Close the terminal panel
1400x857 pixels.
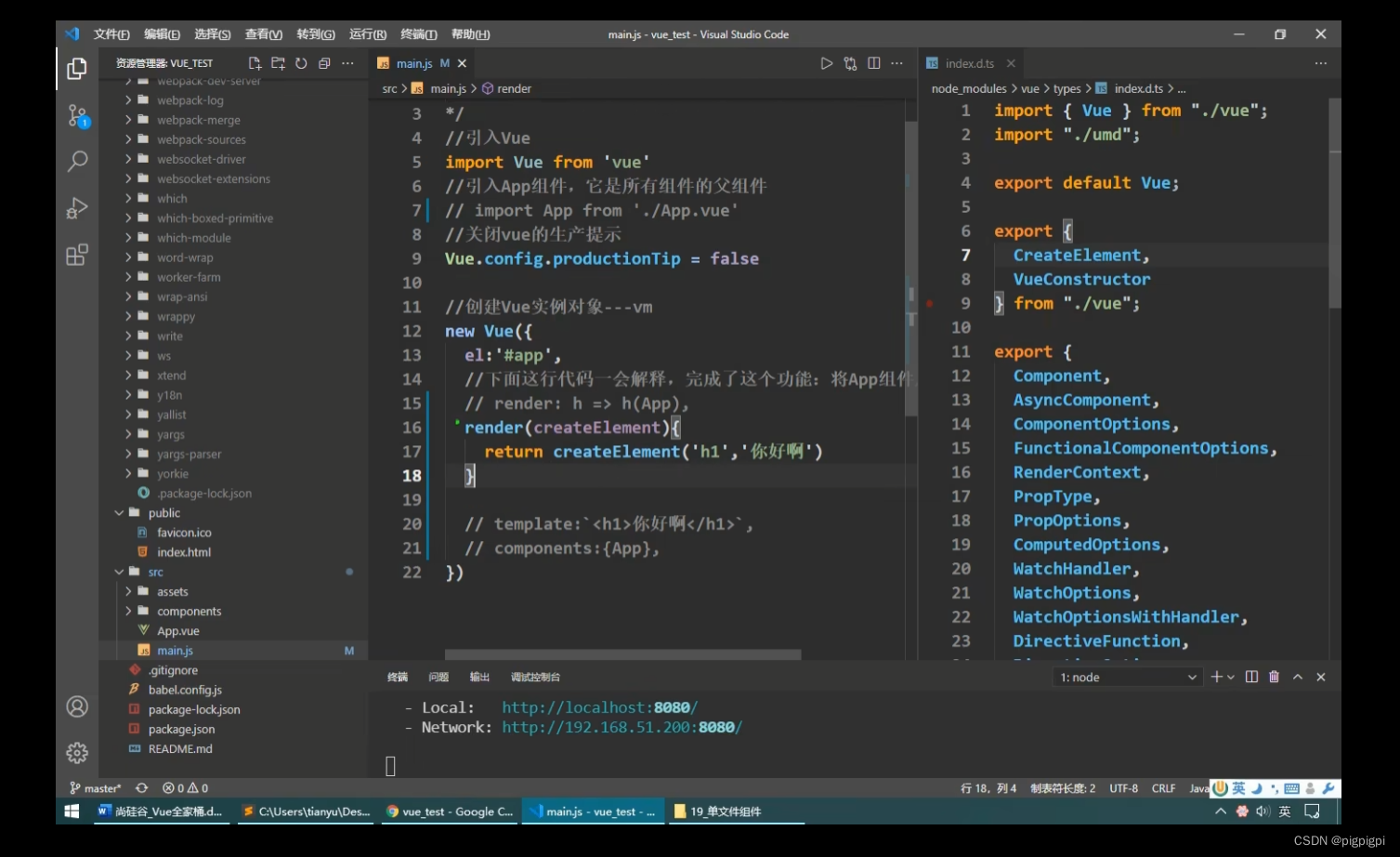click(x=1321, y=677)
